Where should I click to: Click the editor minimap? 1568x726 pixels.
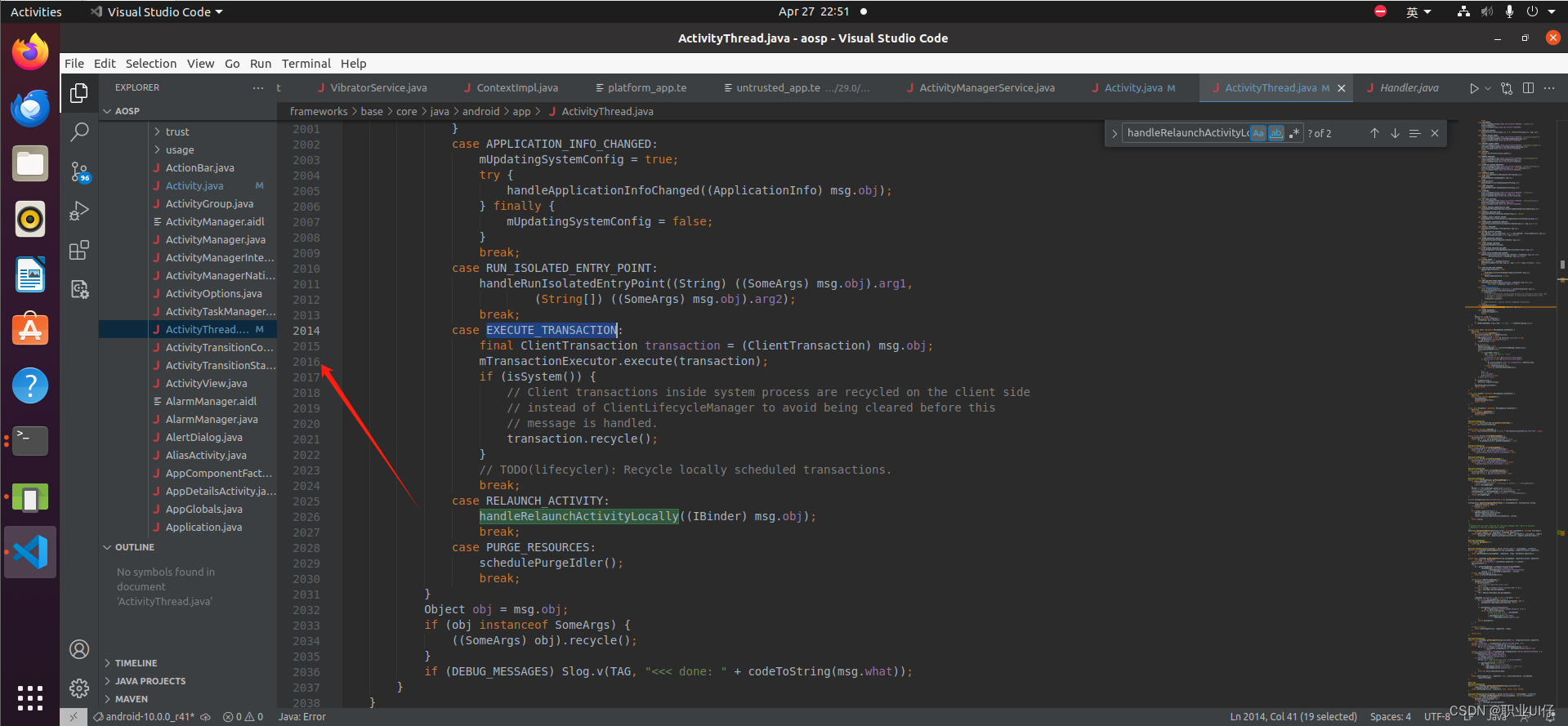(1510, 412)
